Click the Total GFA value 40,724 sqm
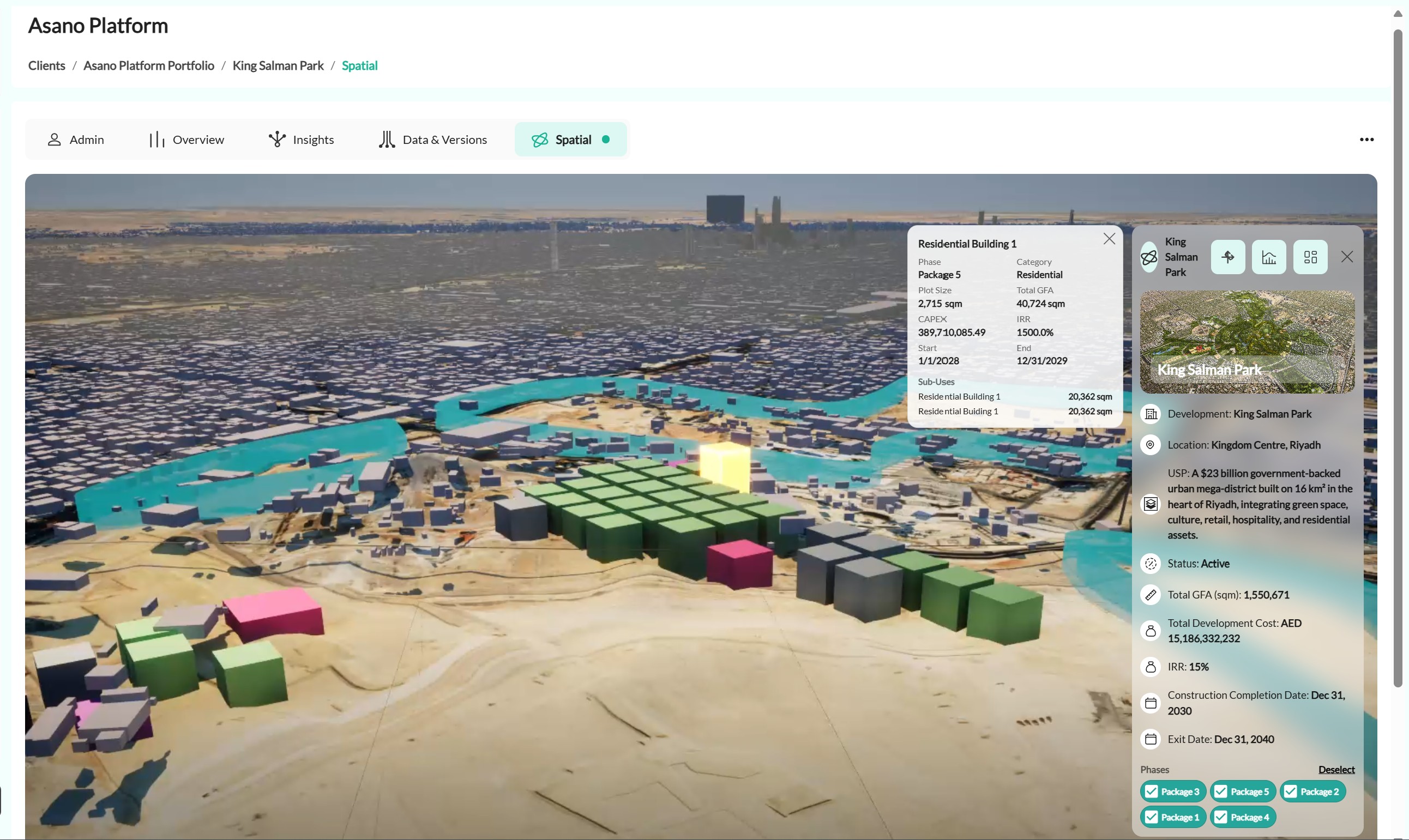 coord(1040,304)
